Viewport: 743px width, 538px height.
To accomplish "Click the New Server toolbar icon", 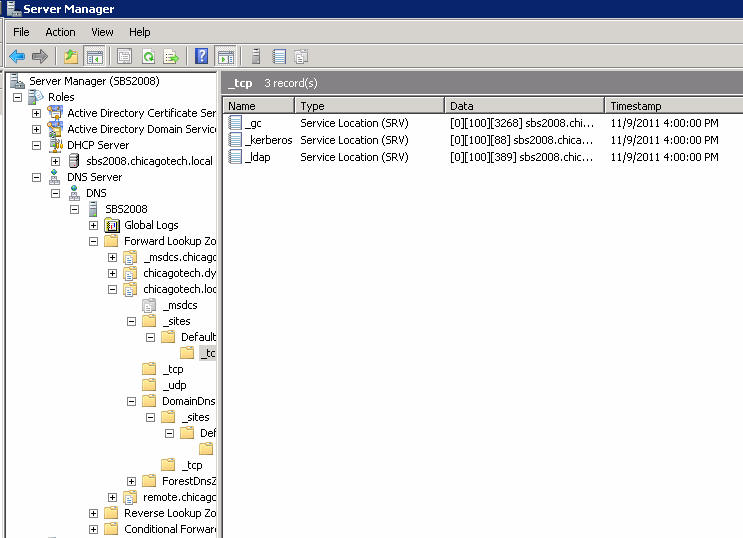I will (256, 56).
